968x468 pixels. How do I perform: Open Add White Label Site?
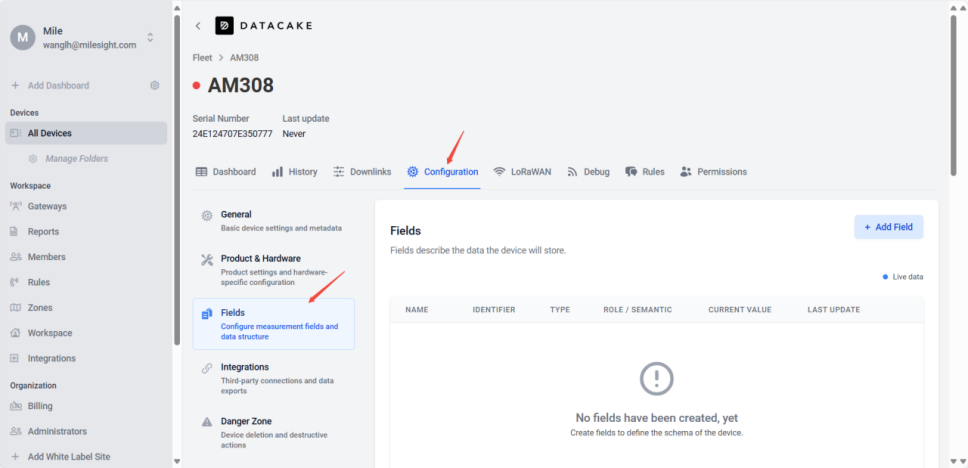pos(69,457)
